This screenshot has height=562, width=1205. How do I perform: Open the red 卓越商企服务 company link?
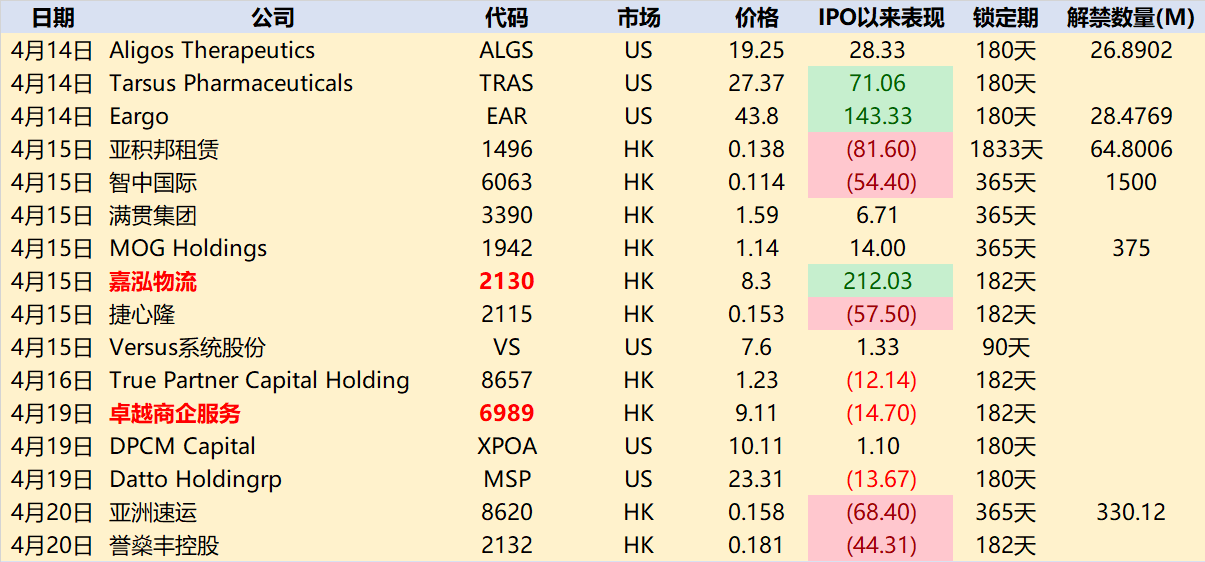click(x=175, y=414)
